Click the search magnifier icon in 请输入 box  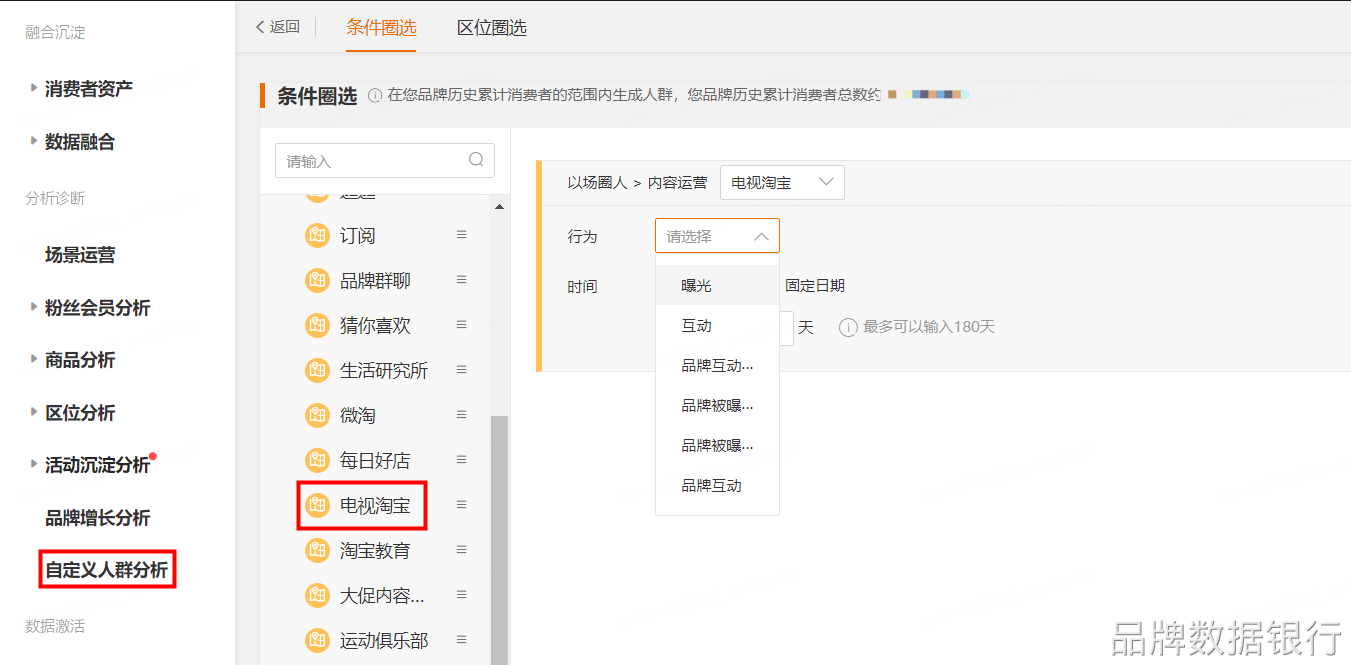click(x=476, y=160)
